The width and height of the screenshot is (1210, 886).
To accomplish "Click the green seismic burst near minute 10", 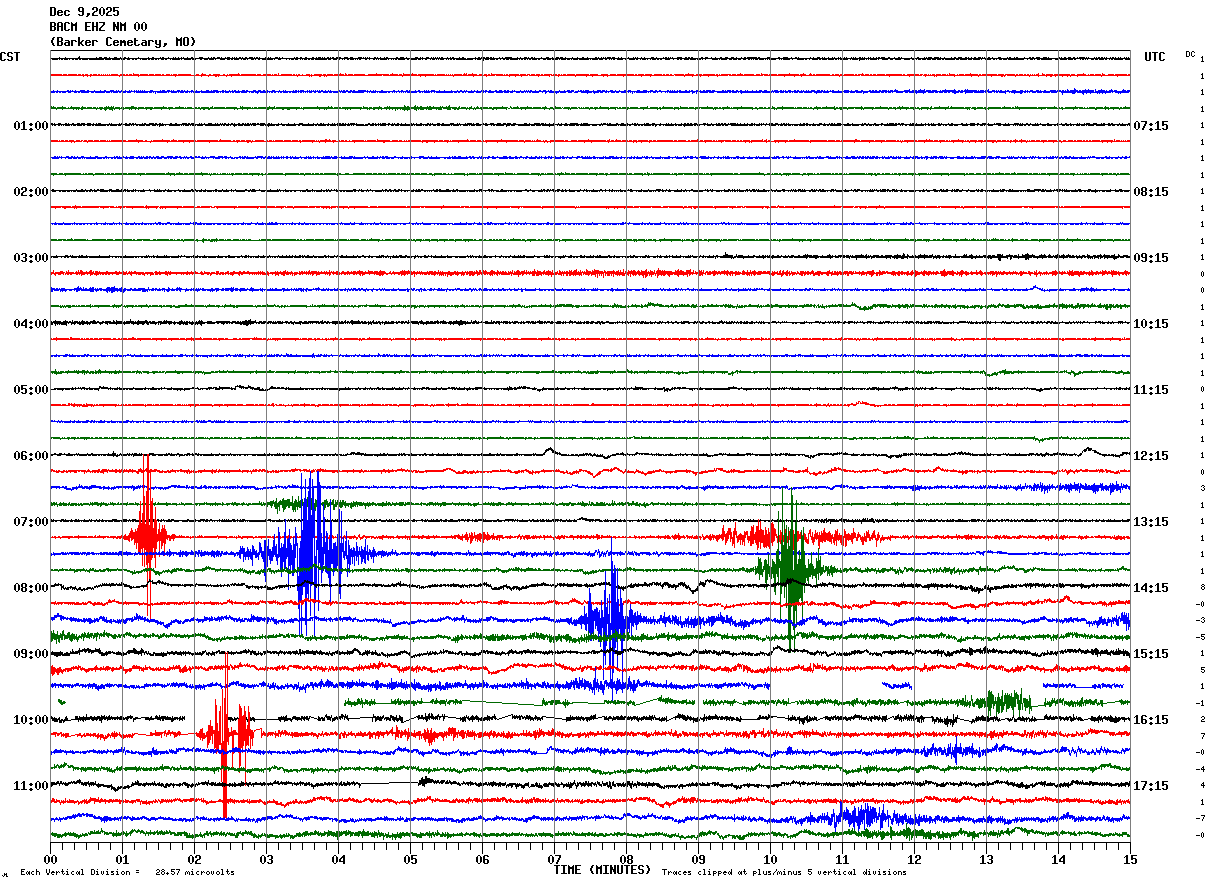I will [x=791, y=568].
